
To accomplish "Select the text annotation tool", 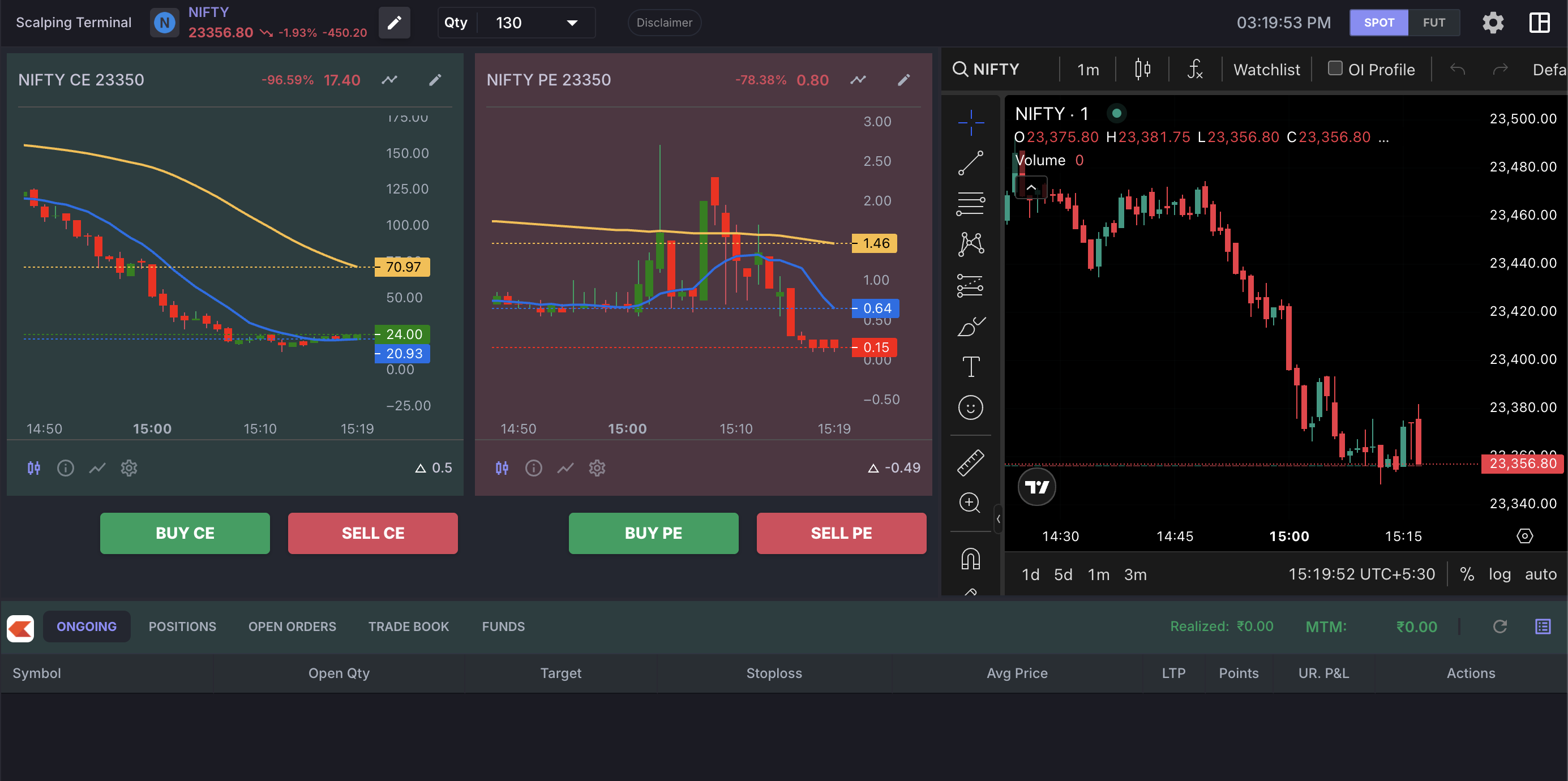I will pos(971,367).
